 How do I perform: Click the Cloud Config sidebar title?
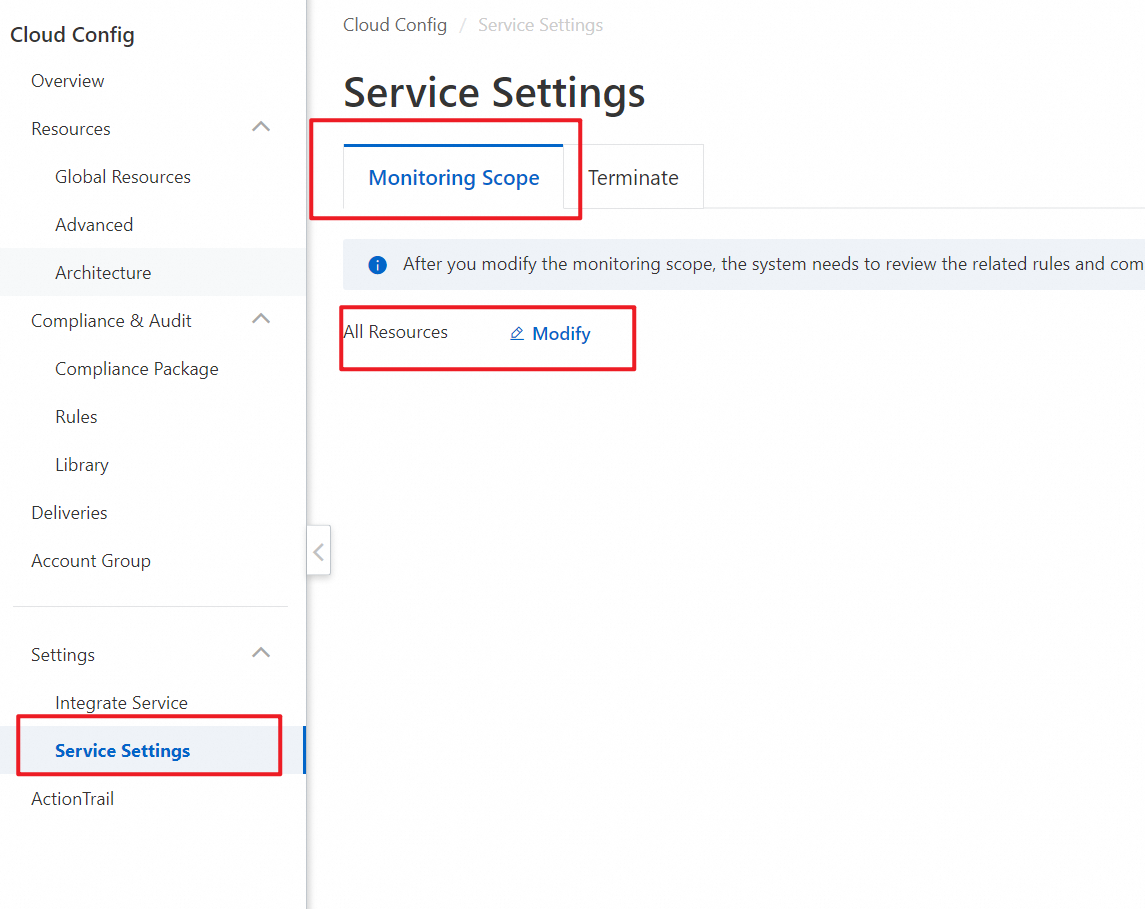coord(72,35)
